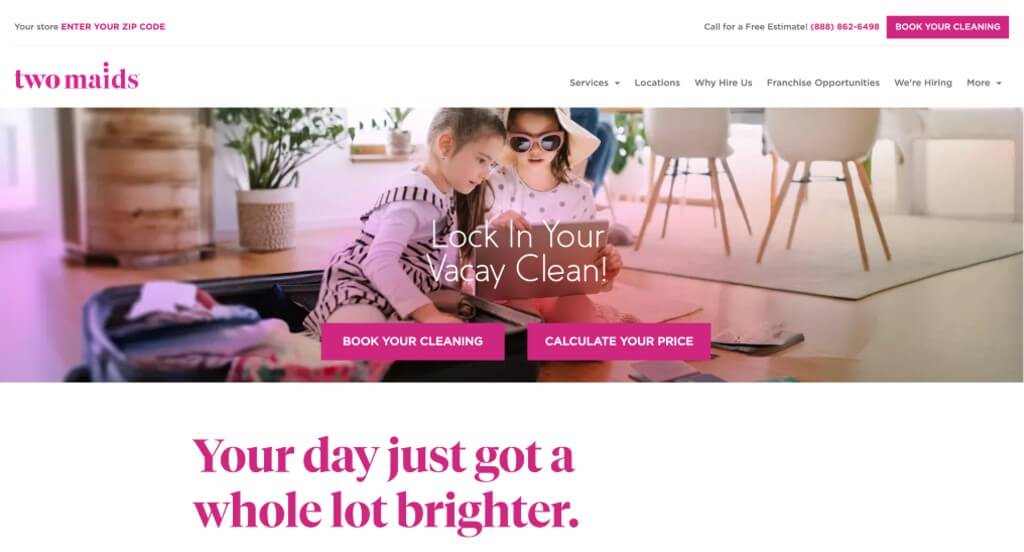Click the CALCULATE YOUR PRICE button
This screenshot has height=552, width=1024.
click(618, 341)
